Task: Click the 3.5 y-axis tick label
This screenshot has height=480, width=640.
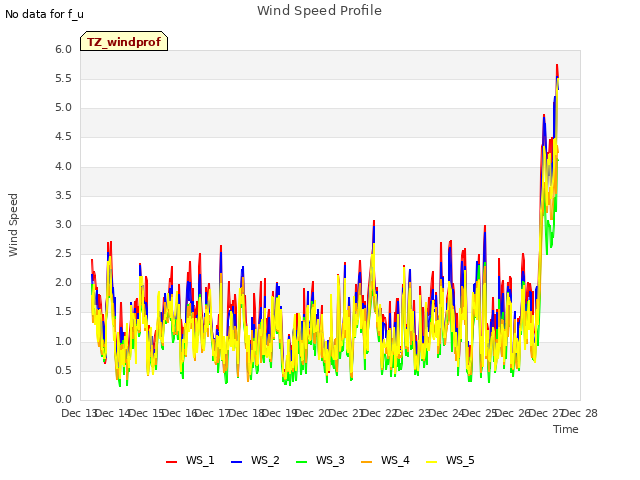Action: pyautogui.click(x=63, y=196)
